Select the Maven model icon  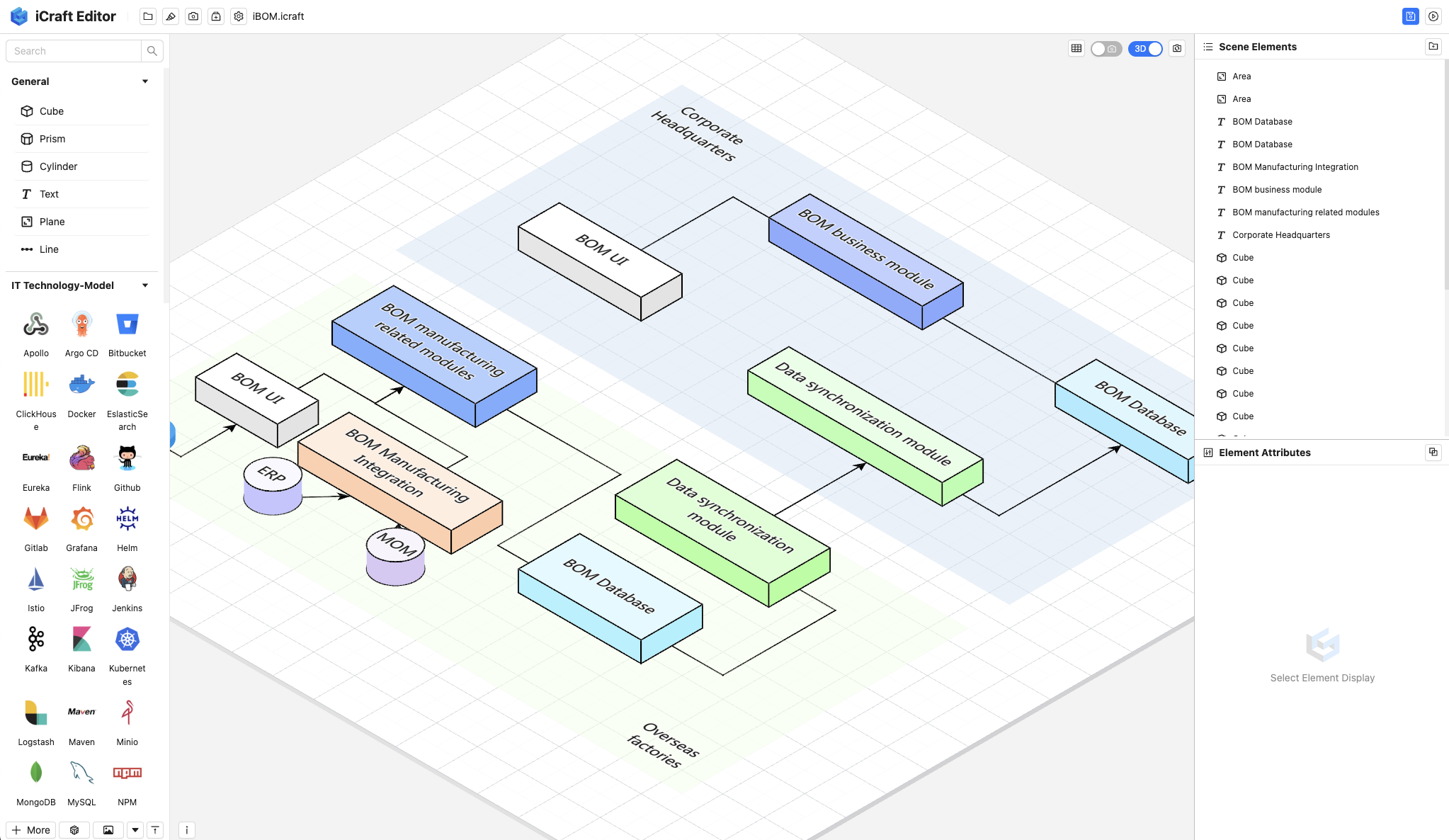82,713
